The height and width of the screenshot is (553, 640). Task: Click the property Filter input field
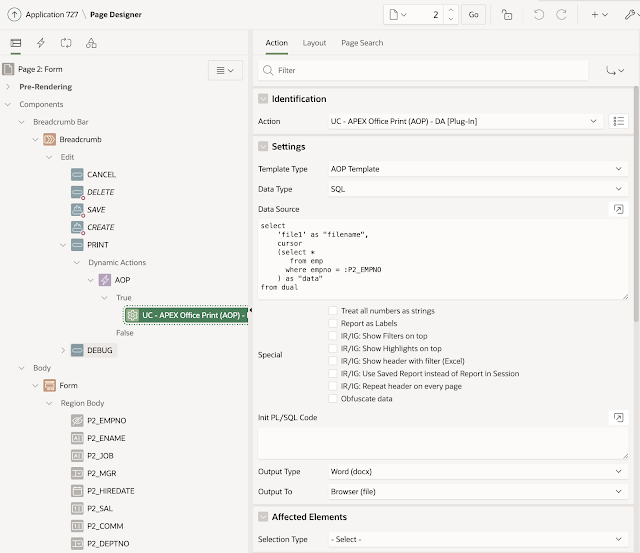[423, 70]
